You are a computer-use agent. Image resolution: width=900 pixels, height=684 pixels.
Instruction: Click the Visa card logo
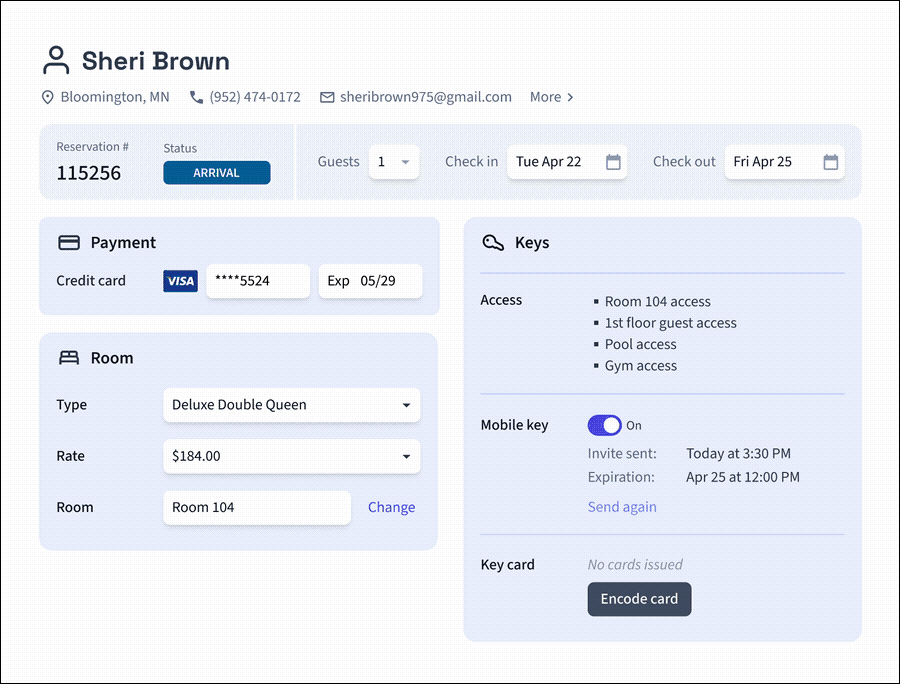tap(180, 281)
